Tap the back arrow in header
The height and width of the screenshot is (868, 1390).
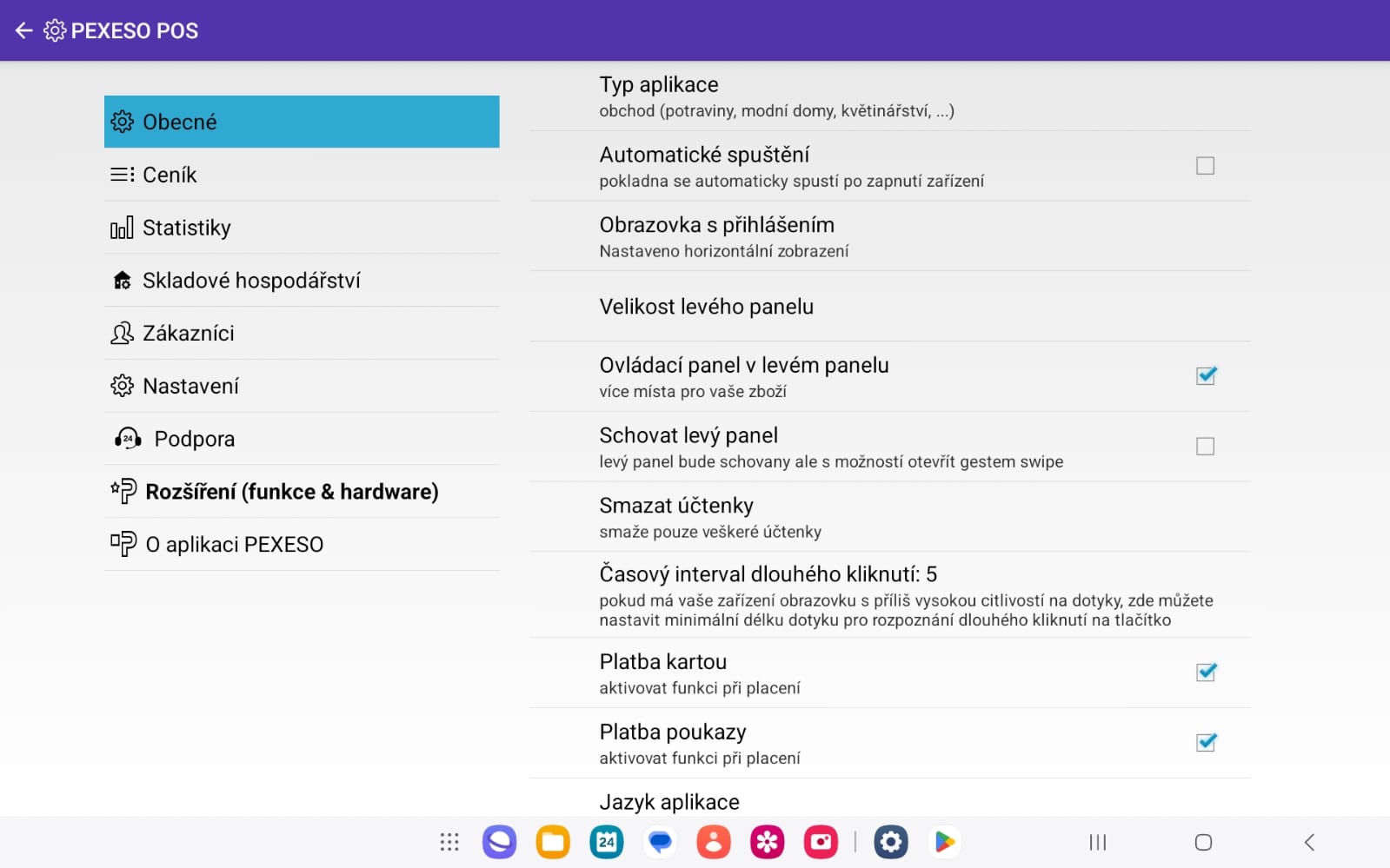coord(23,31)
